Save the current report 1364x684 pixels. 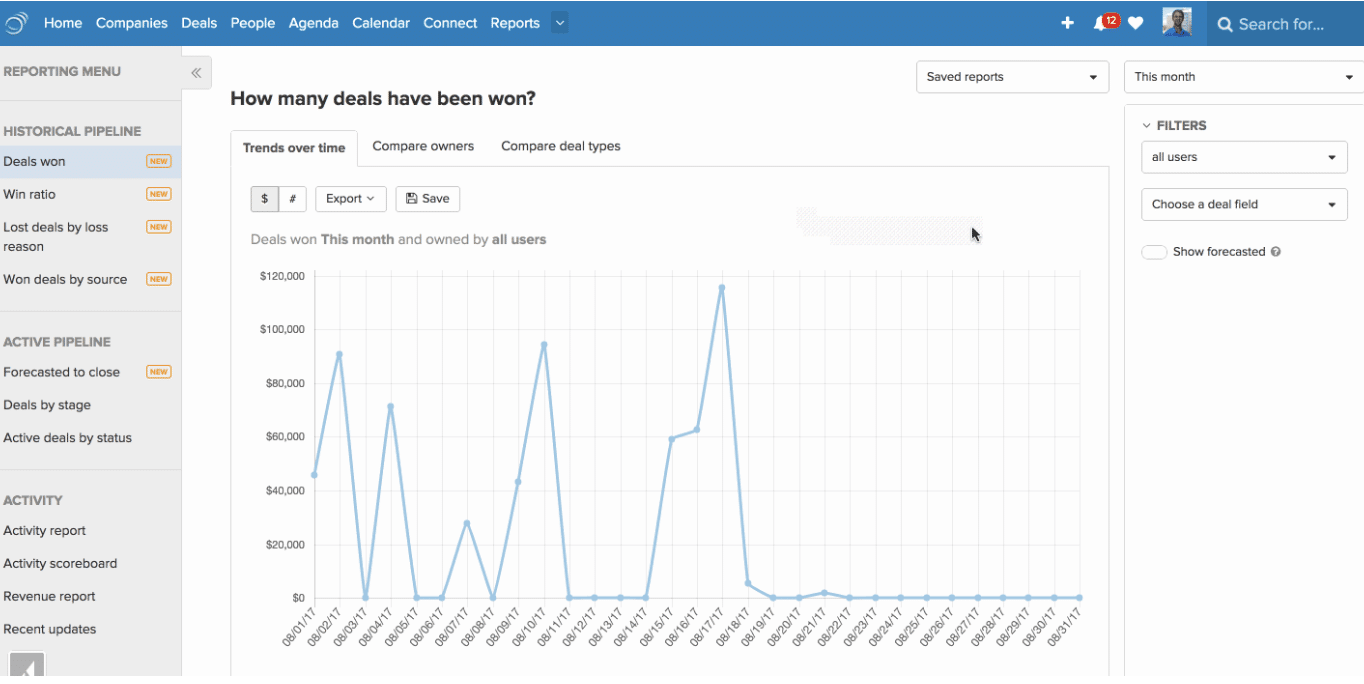pos(427,198)
